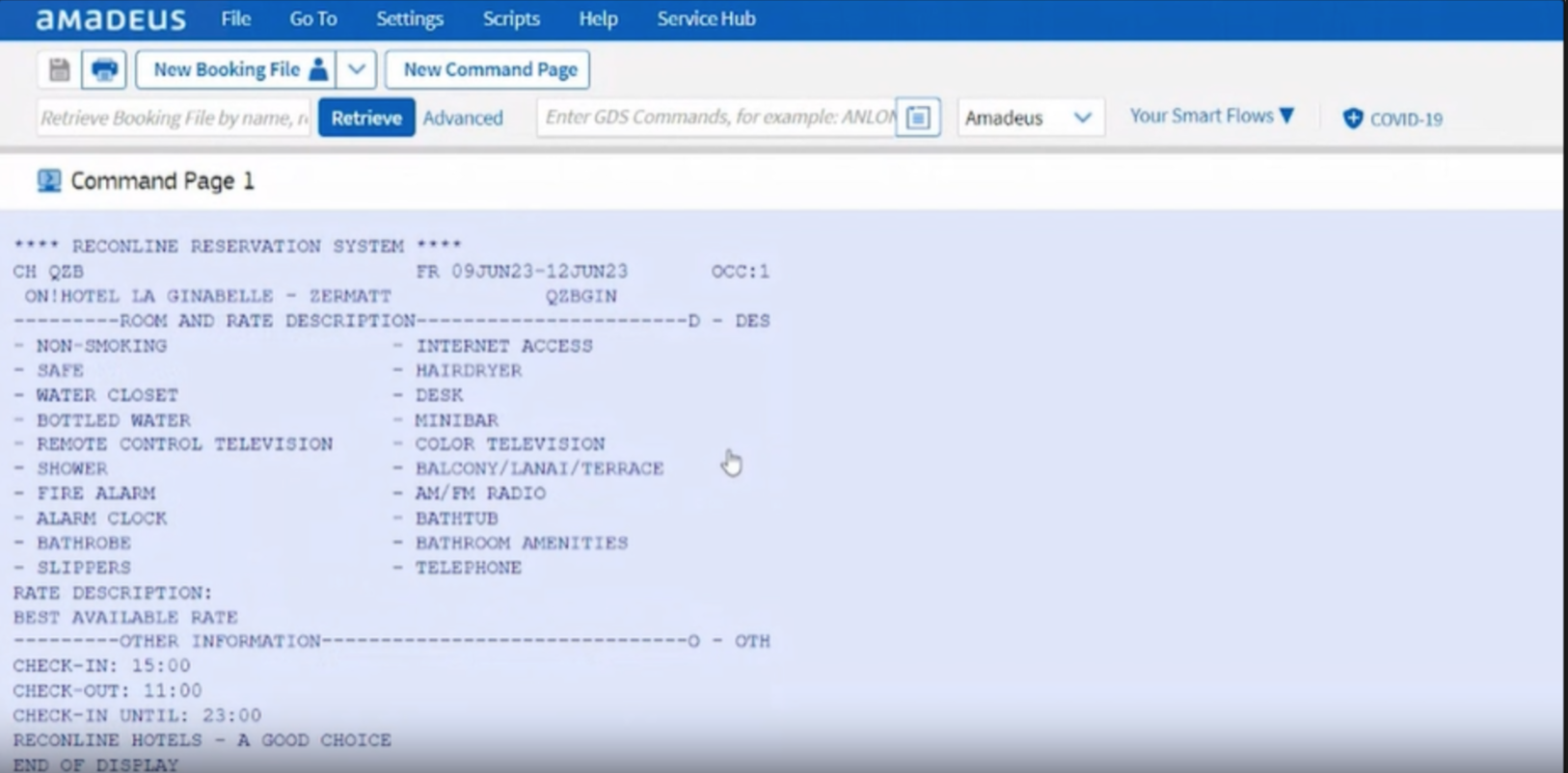This screenshot has width=1568, height=773.
Task: Click the 'FIRE ALARM' amenity text
Action: point(95,493)
